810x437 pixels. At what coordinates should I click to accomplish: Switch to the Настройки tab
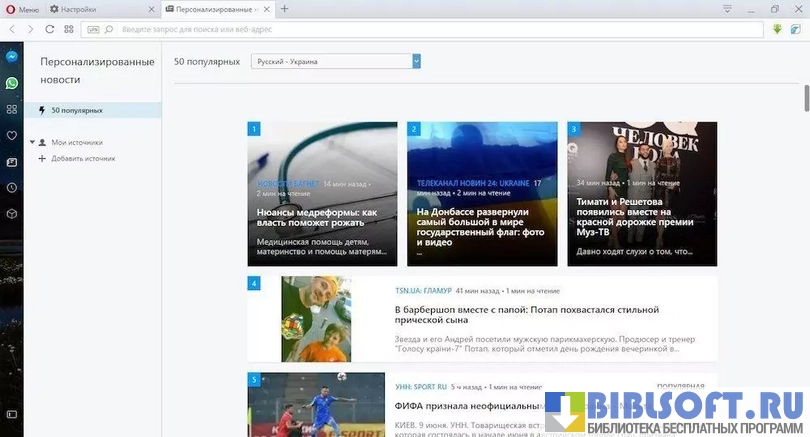pyautogui.click(x=78, y=9)
